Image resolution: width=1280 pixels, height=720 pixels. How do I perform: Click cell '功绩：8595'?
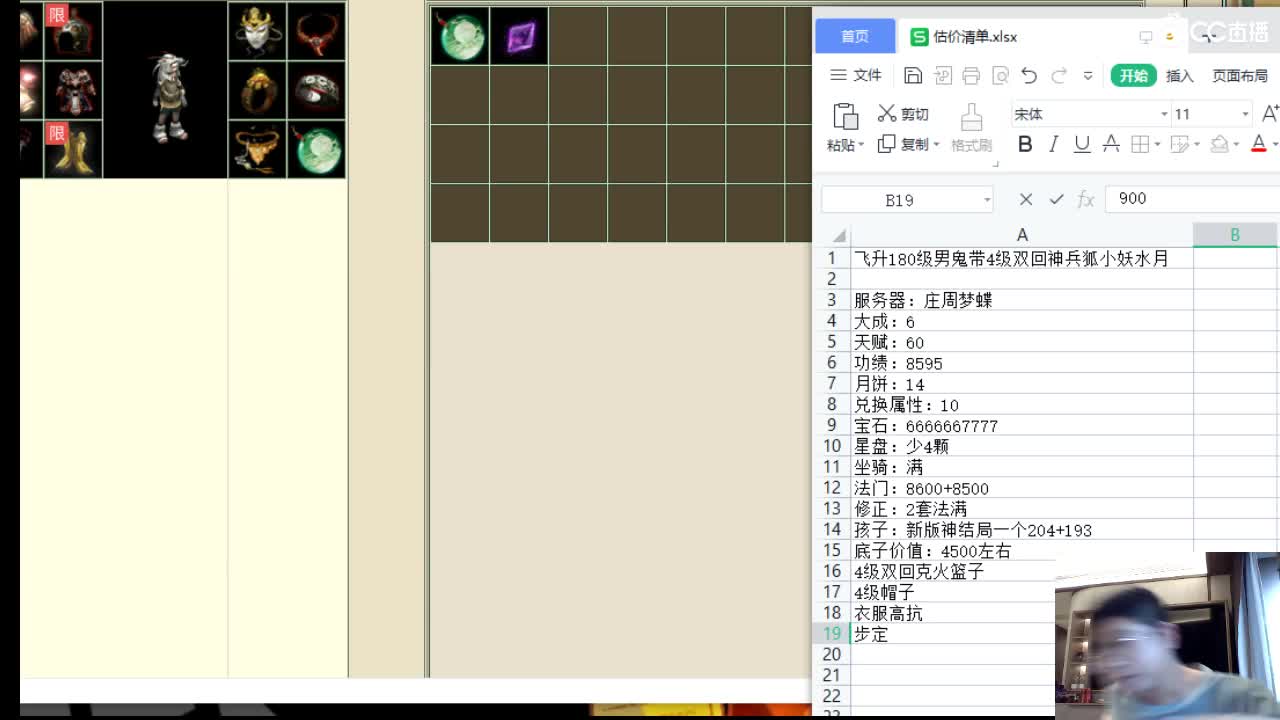1022,363
